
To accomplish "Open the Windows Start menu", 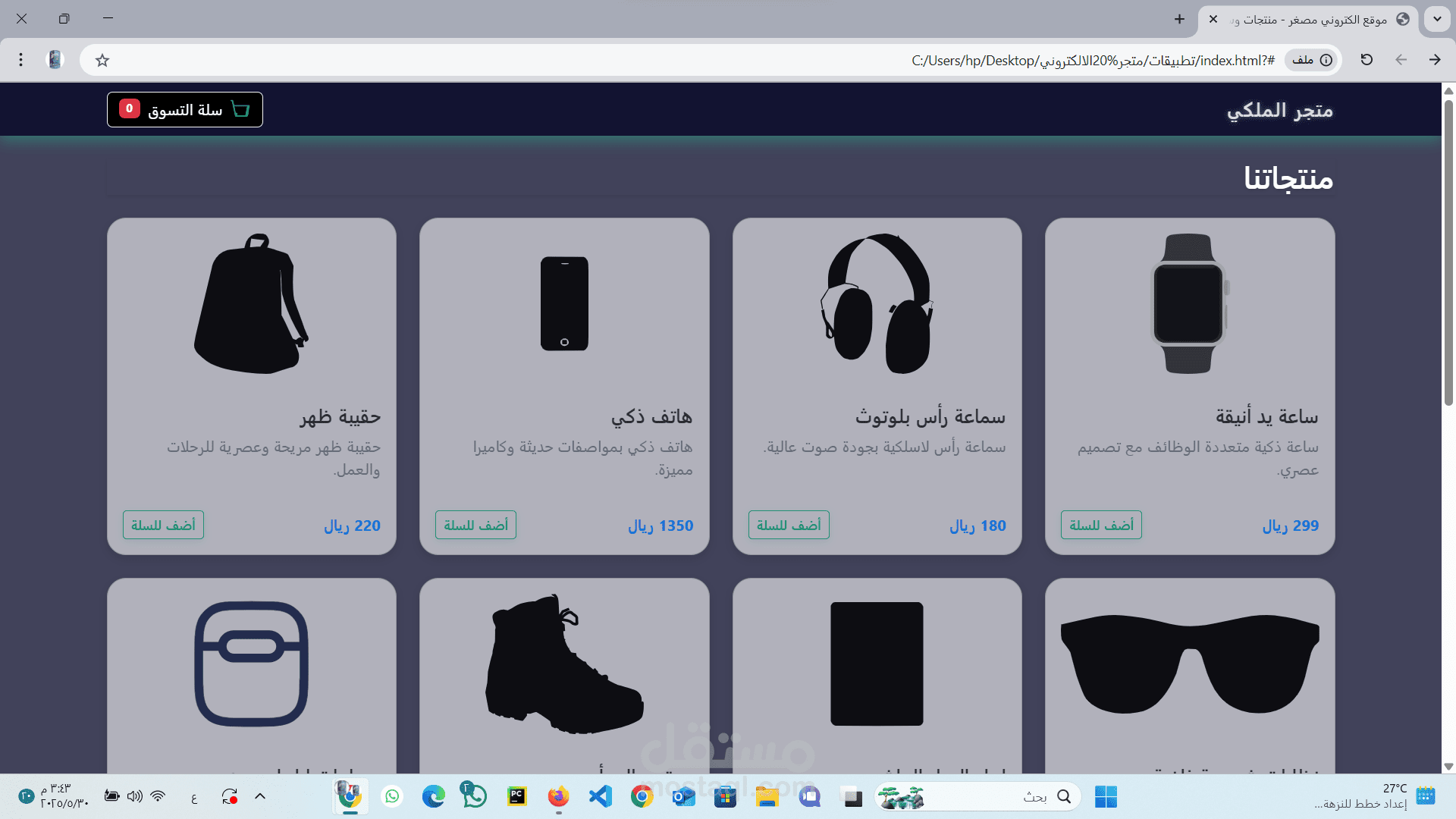I will pos(1106,796).
